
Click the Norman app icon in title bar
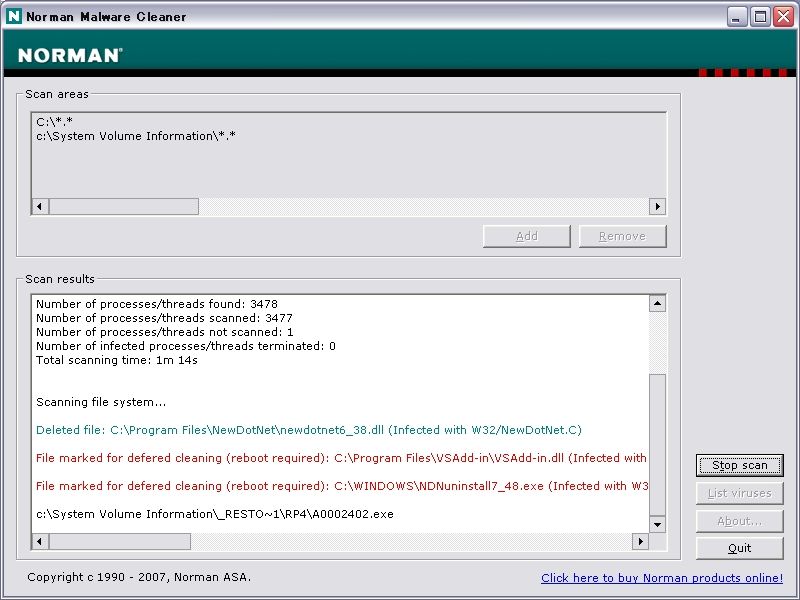(14, 16)
